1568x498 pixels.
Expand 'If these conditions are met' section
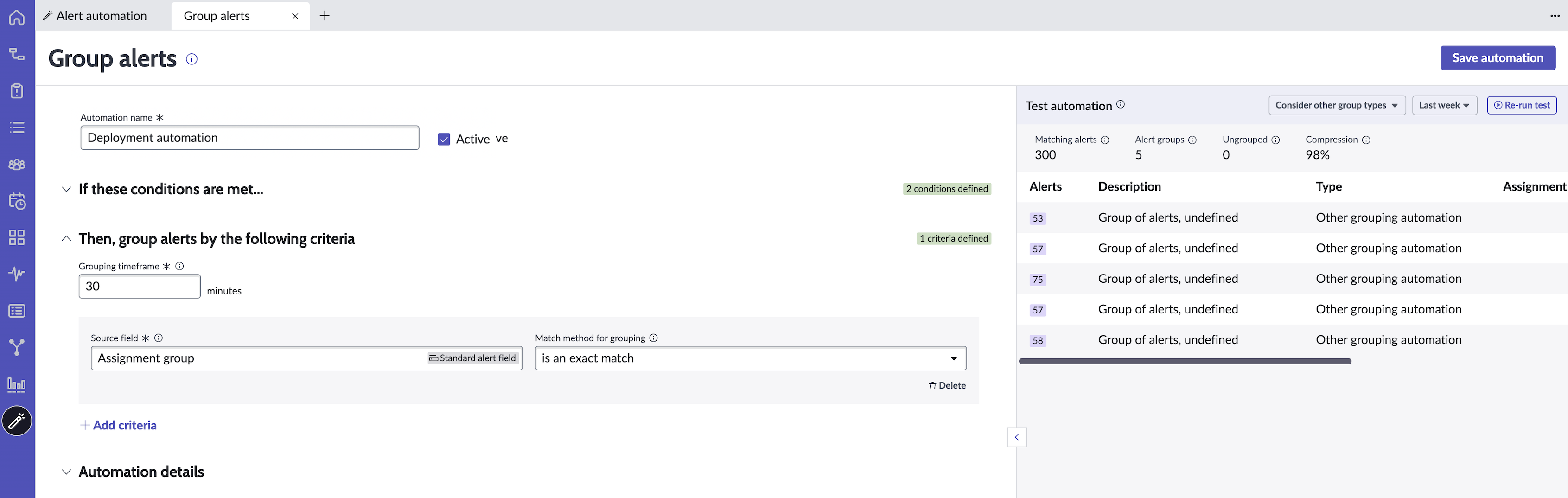(x=66, y=189)
